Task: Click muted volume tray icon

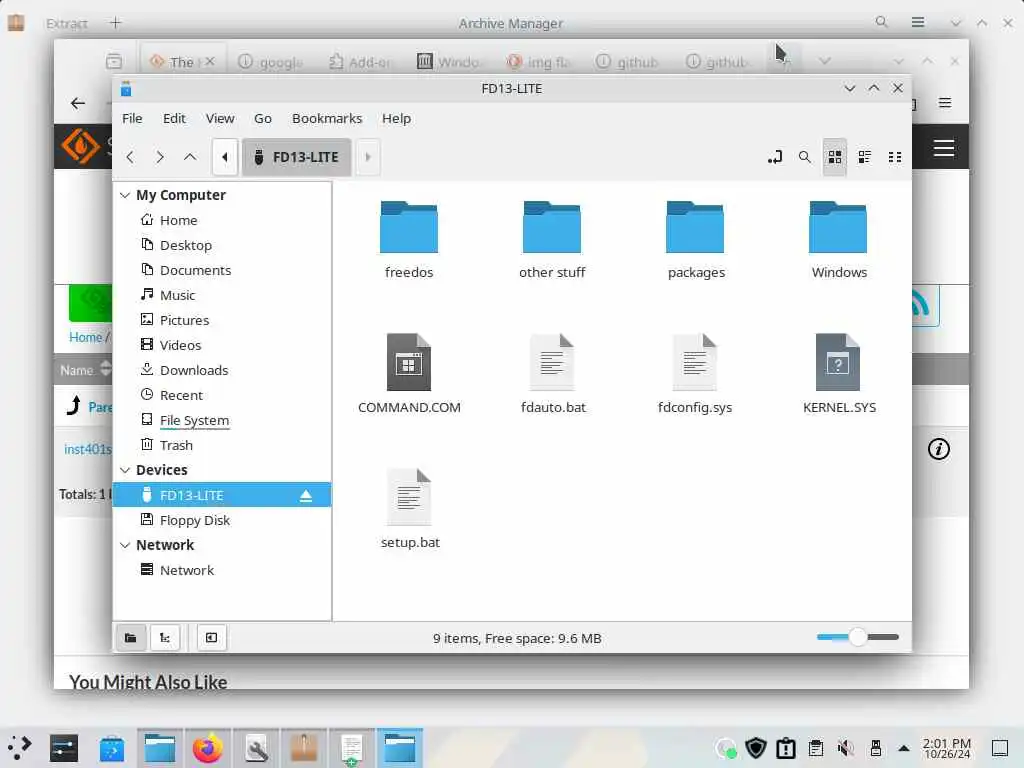Action: (846, 748)
